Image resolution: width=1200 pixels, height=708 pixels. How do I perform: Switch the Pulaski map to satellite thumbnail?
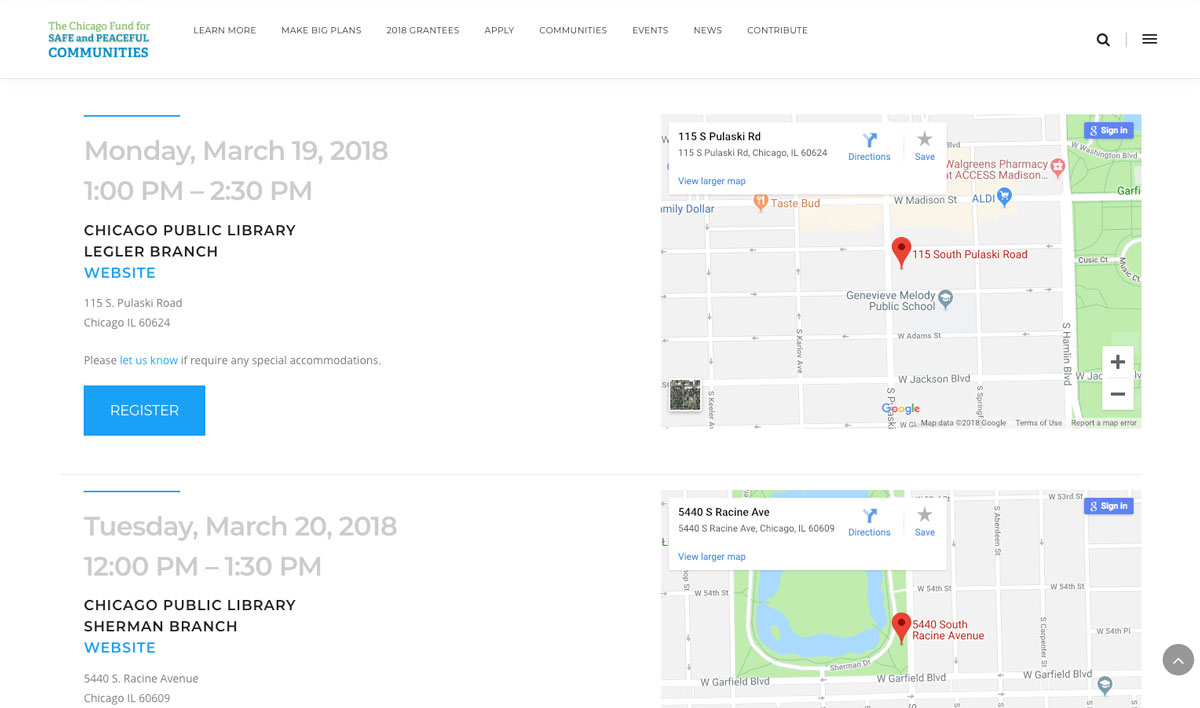pos(685,395)
